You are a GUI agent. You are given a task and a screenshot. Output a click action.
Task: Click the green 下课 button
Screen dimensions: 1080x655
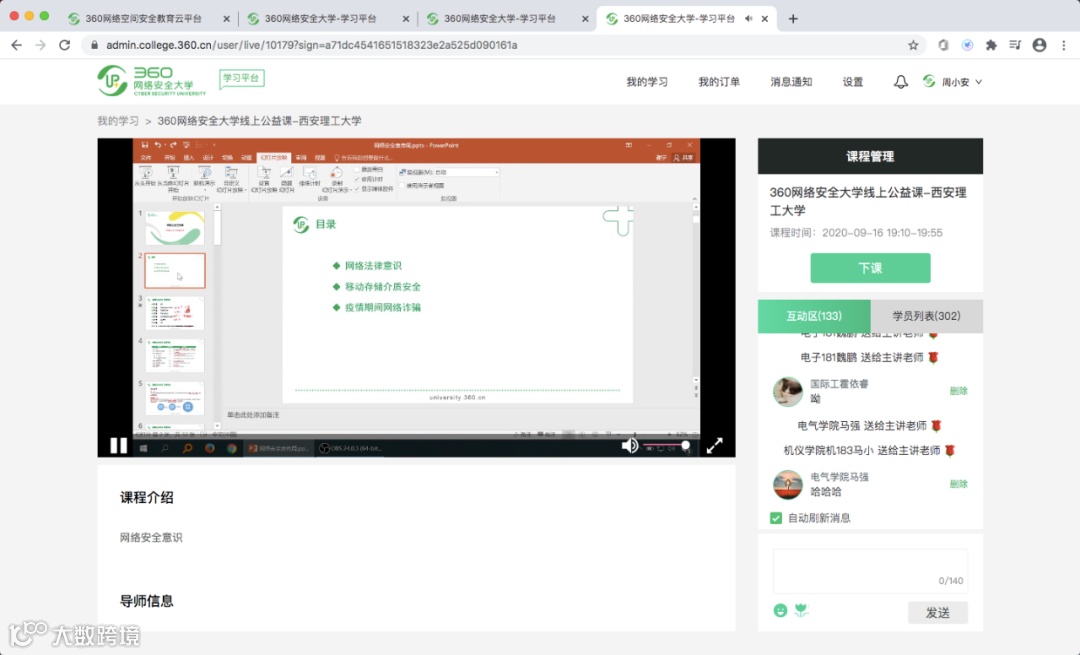pos(870,268)
